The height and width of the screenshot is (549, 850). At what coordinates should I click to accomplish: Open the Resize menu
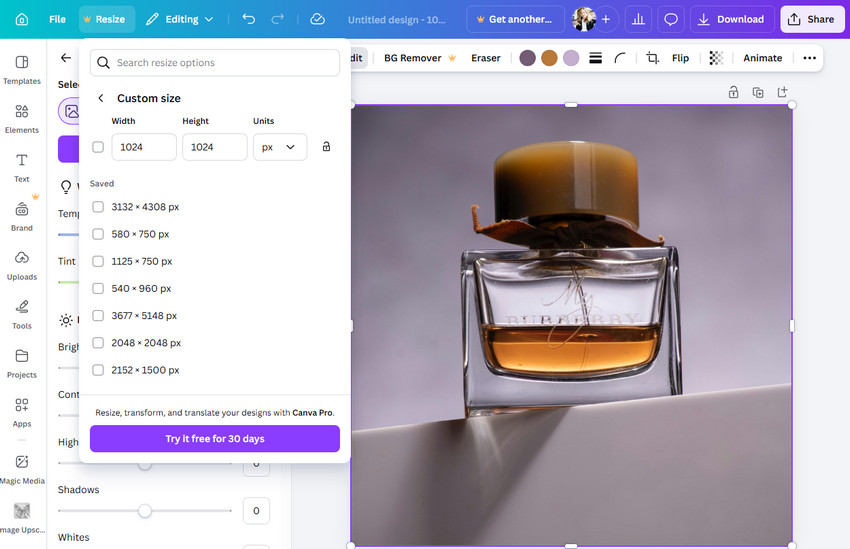[107, 20]
